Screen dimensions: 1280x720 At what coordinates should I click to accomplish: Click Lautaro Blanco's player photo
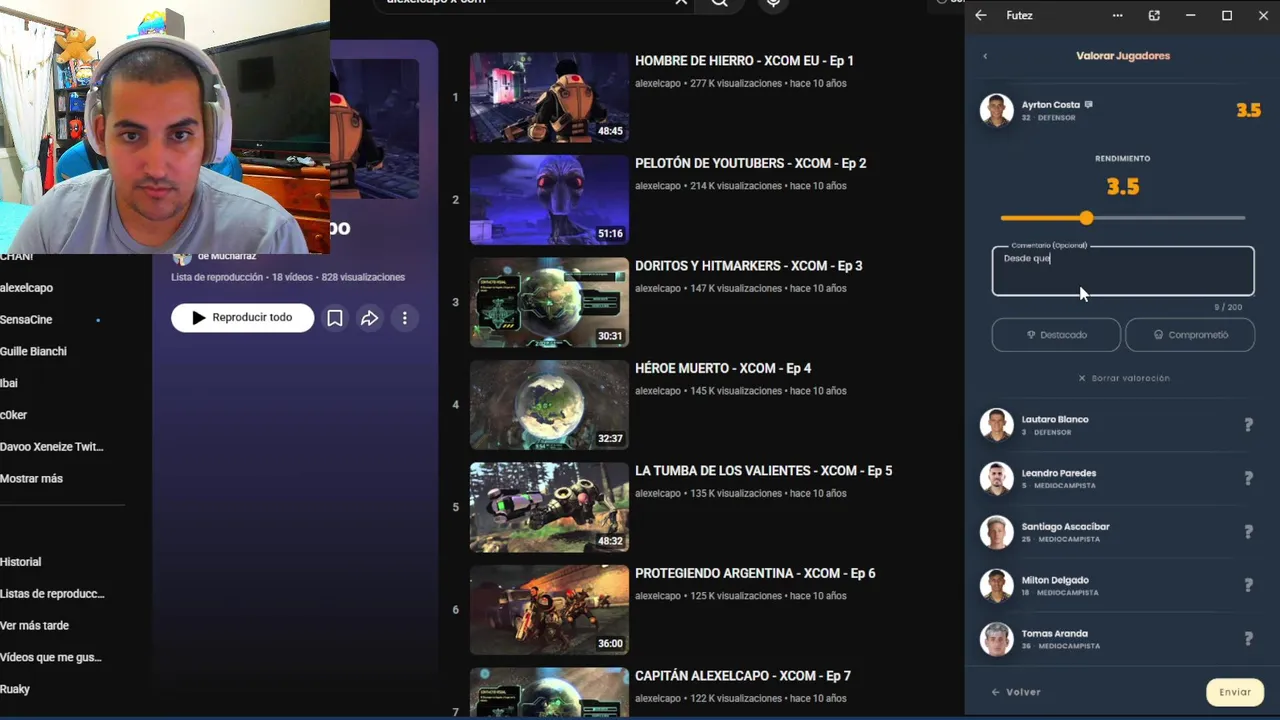996,425
